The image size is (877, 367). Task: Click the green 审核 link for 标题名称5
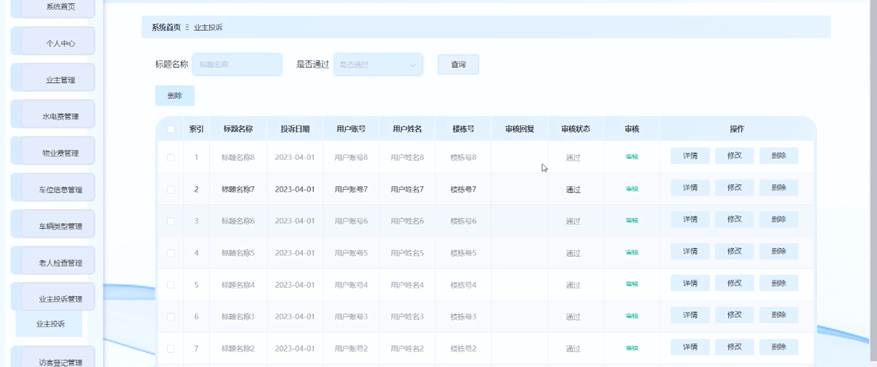632,253
